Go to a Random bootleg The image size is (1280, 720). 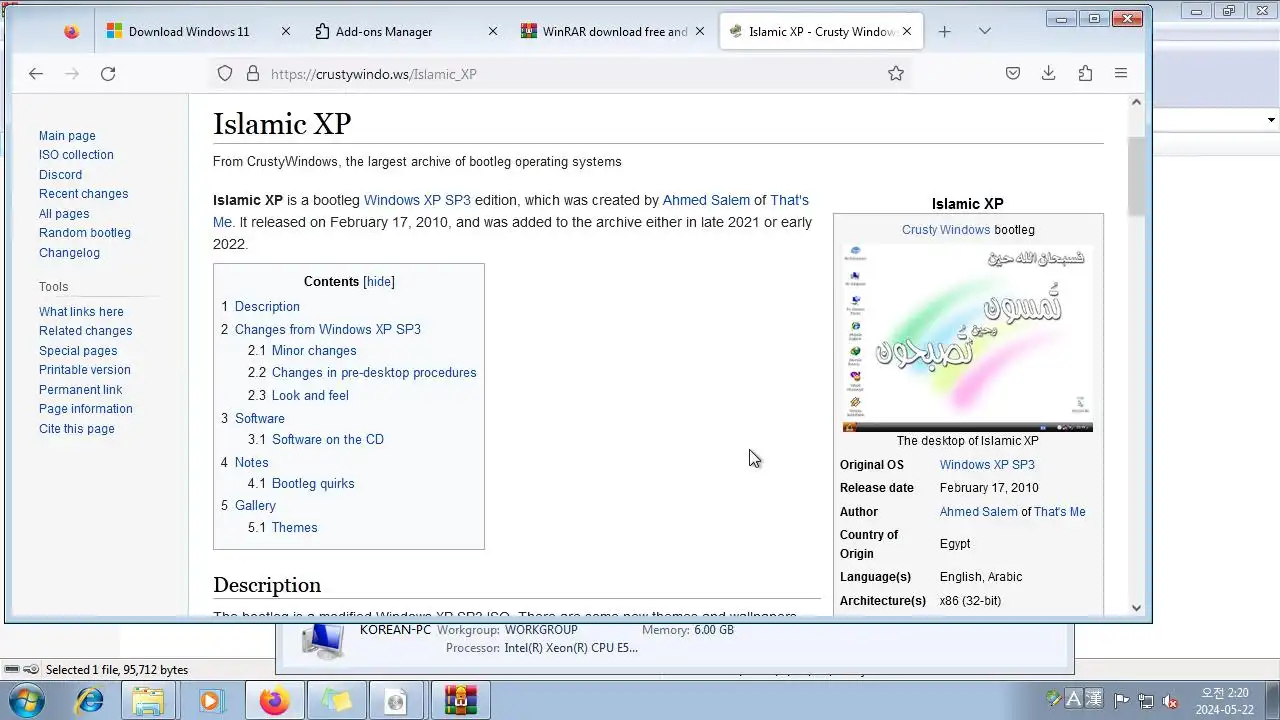(85, 233)
